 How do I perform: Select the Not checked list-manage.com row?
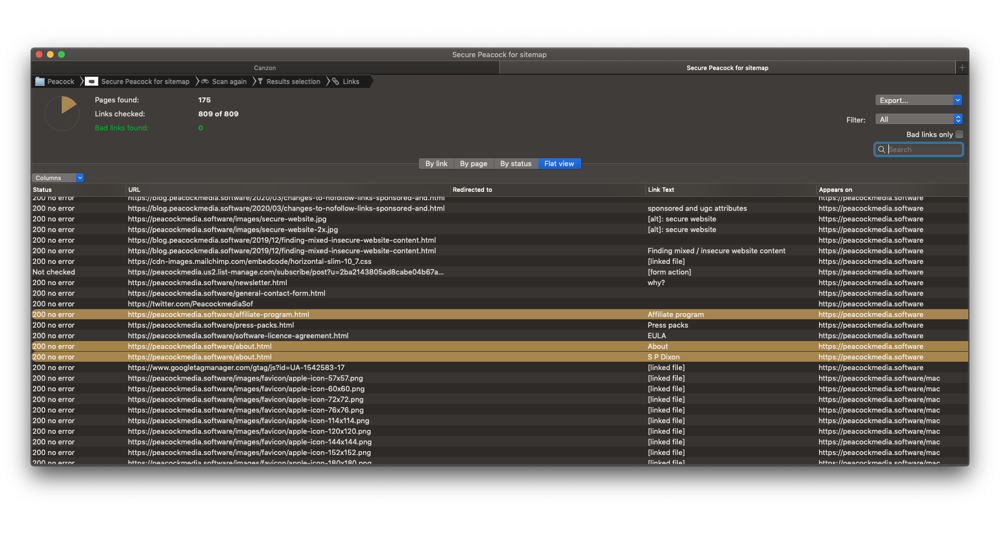coord(500,272)
